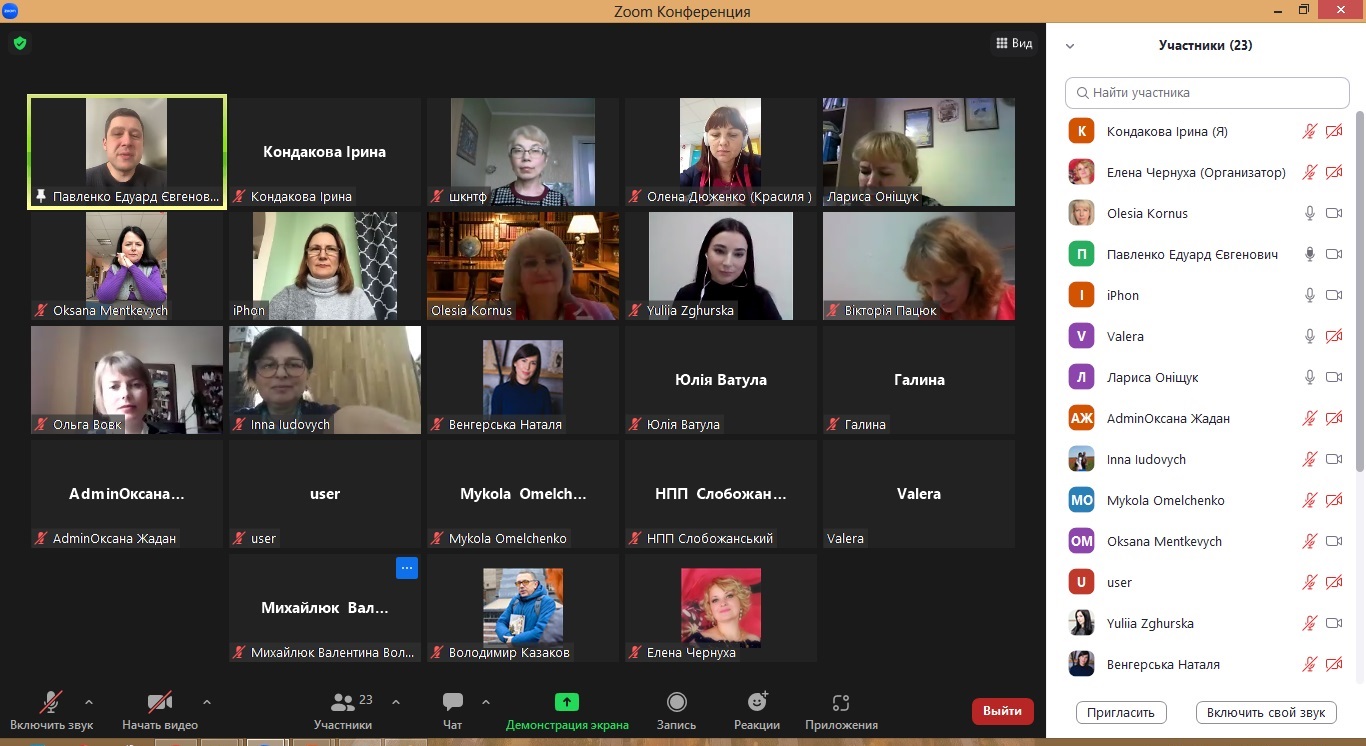
Task: Turn on camera with Начать видео
Action: click(160, 703)
